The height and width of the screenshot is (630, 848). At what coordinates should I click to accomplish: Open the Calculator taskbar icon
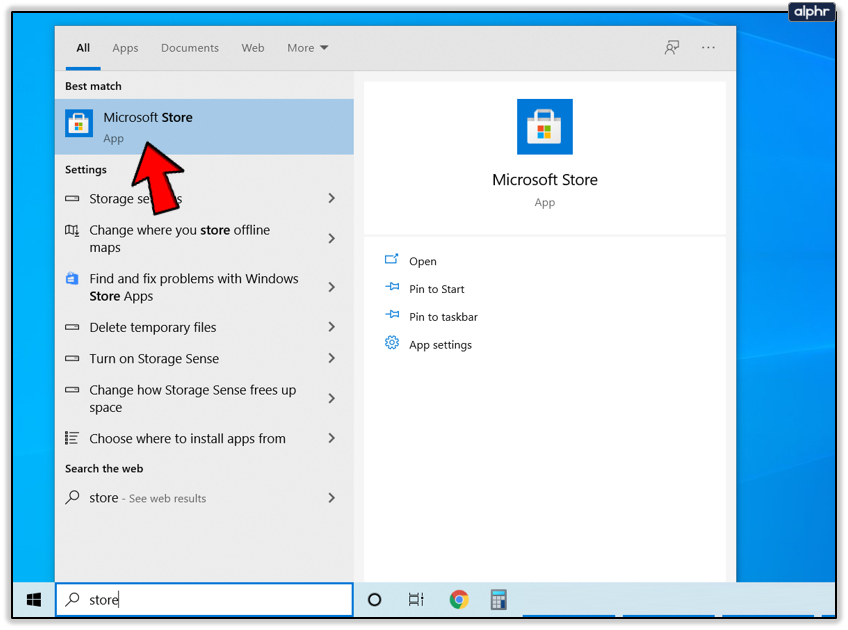click(x=498, y=600)
